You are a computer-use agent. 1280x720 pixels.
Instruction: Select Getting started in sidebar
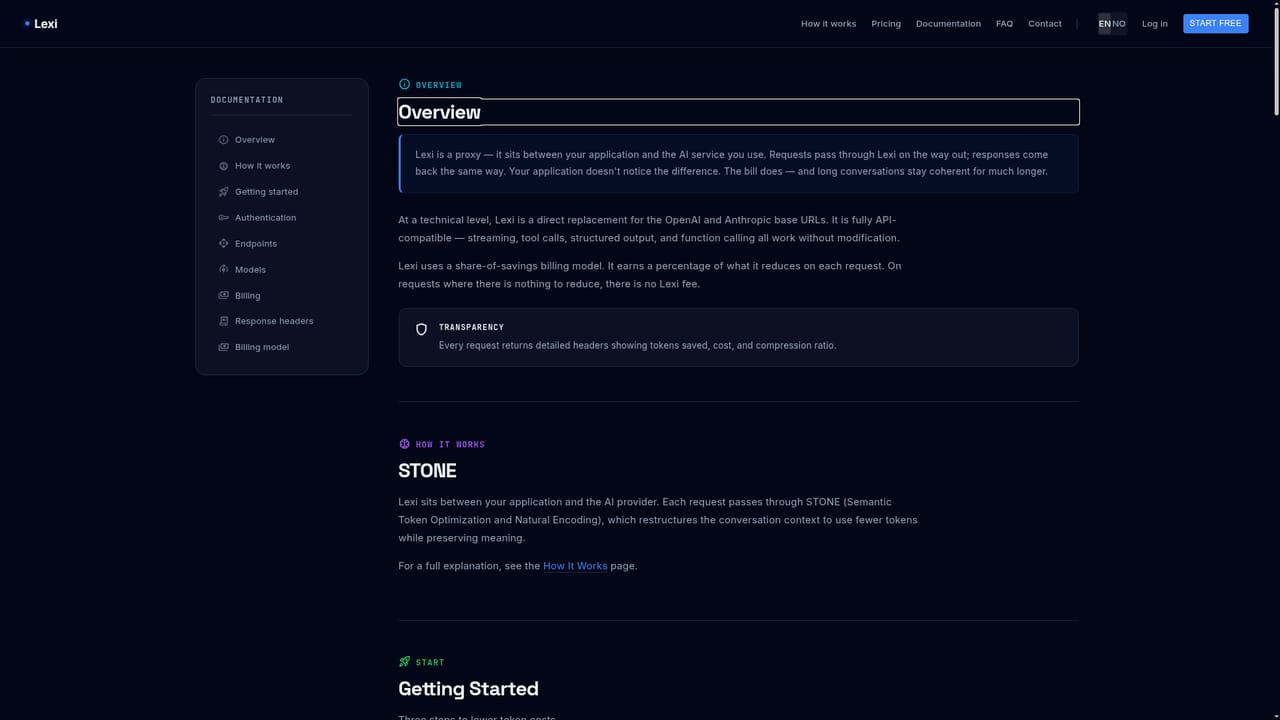(x=282, y=192)
